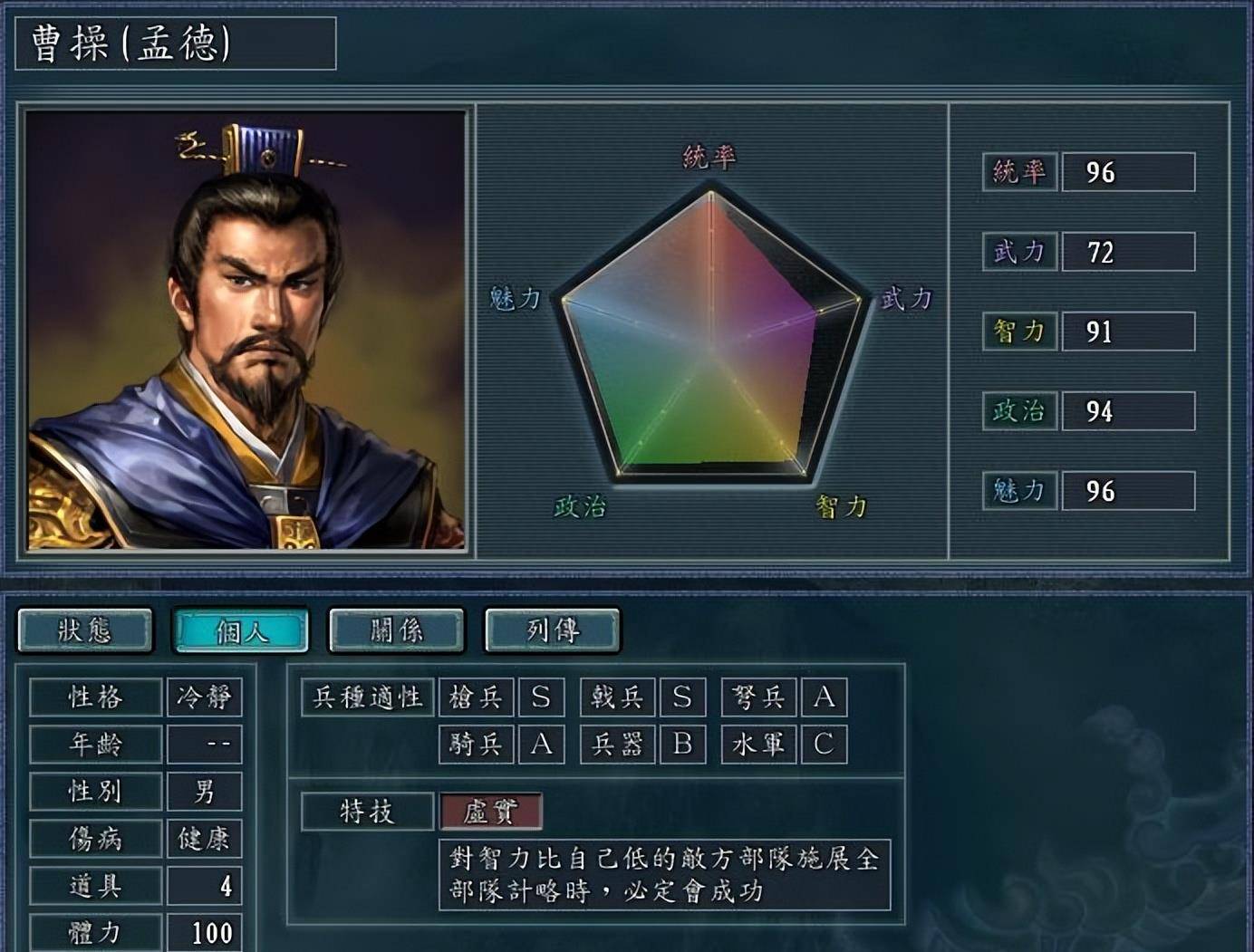Select the 戟兵 S rating box

[x=682, y=697]
